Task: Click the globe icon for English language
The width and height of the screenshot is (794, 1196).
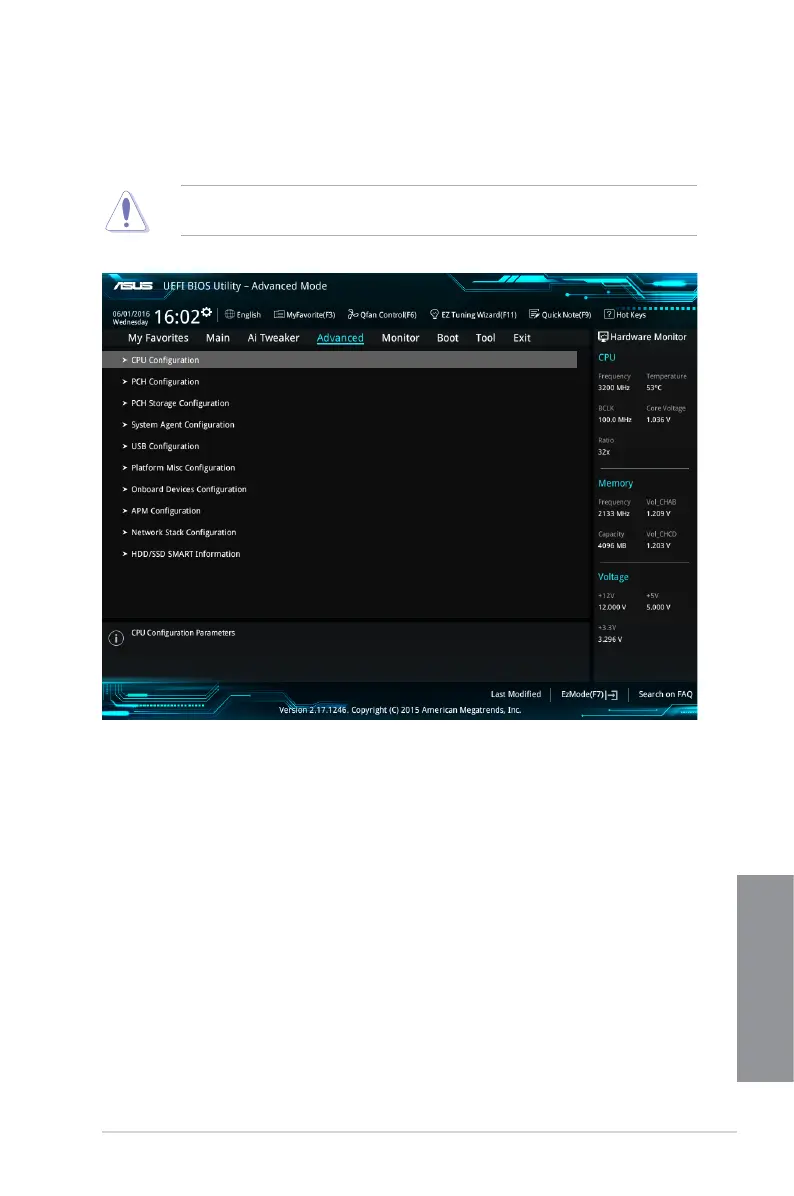Action: [x=230, y=314]
